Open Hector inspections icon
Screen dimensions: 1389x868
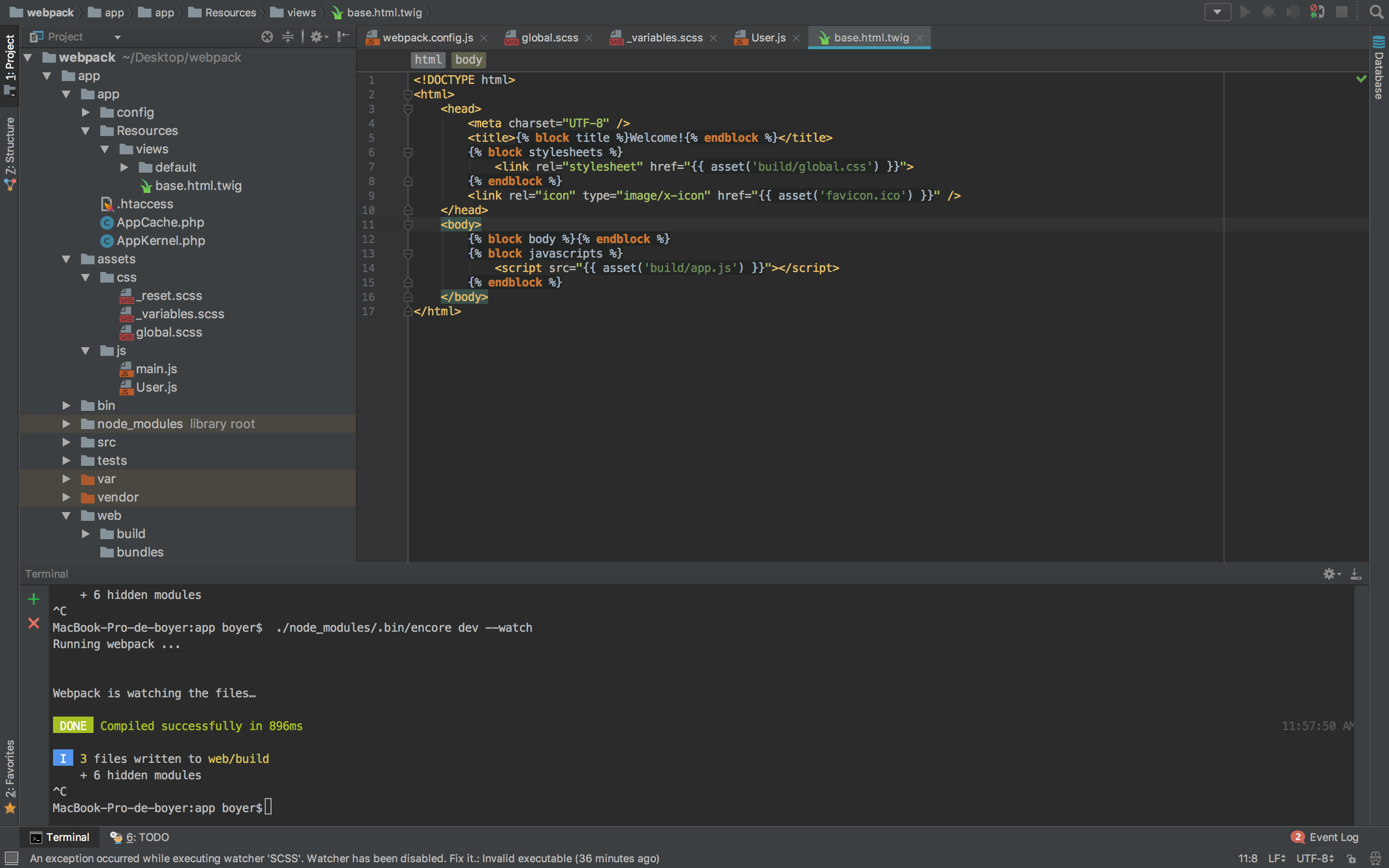(x=1375, y=859)
